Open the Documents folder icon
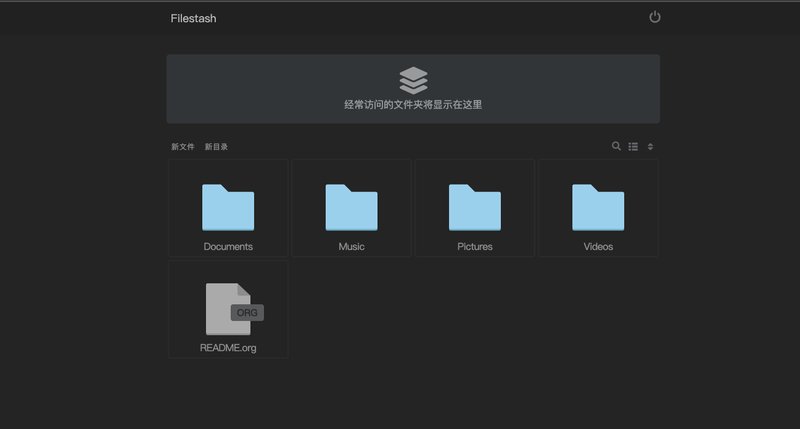Image resolution: width=800 pixels, height=429 pixels. click(x=228, y=207)
